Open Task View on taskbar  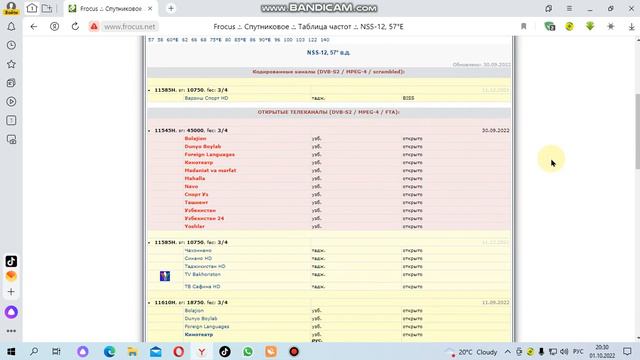click(x=56, y=351)
